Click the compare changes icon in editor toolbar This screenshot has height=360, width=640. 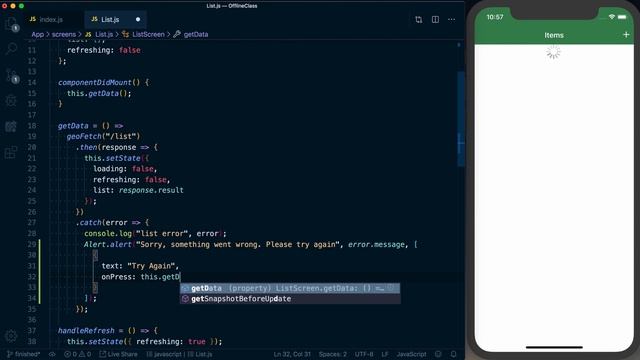pyautogui.click(x=418, y=20)
